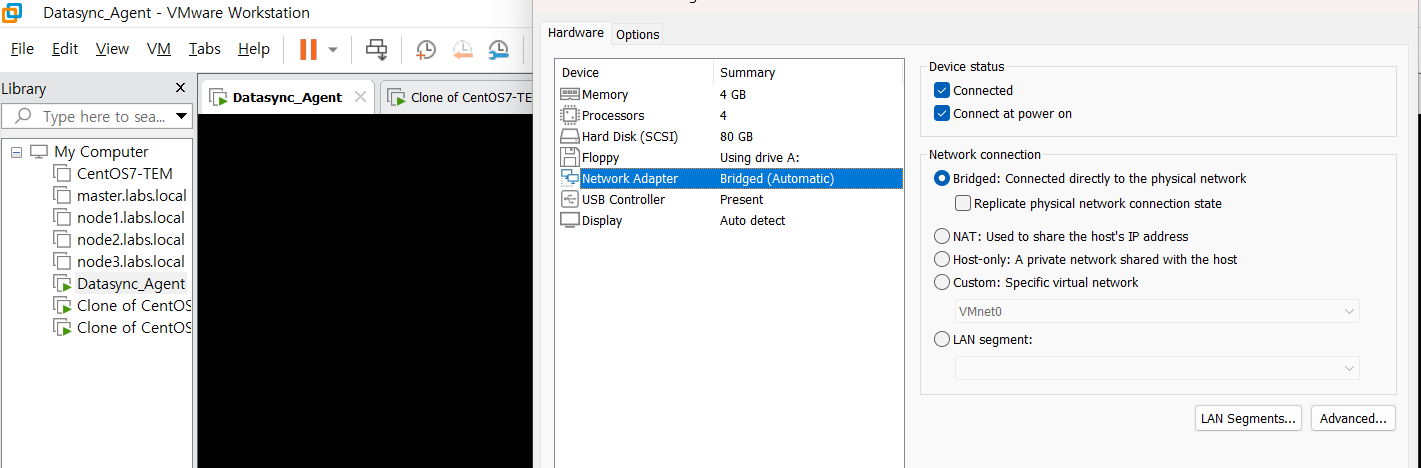Viewport: 1421px width, 468px height.
Task: Switch to the Options tab
Action: pyautogui.click(x=637, y=34)
